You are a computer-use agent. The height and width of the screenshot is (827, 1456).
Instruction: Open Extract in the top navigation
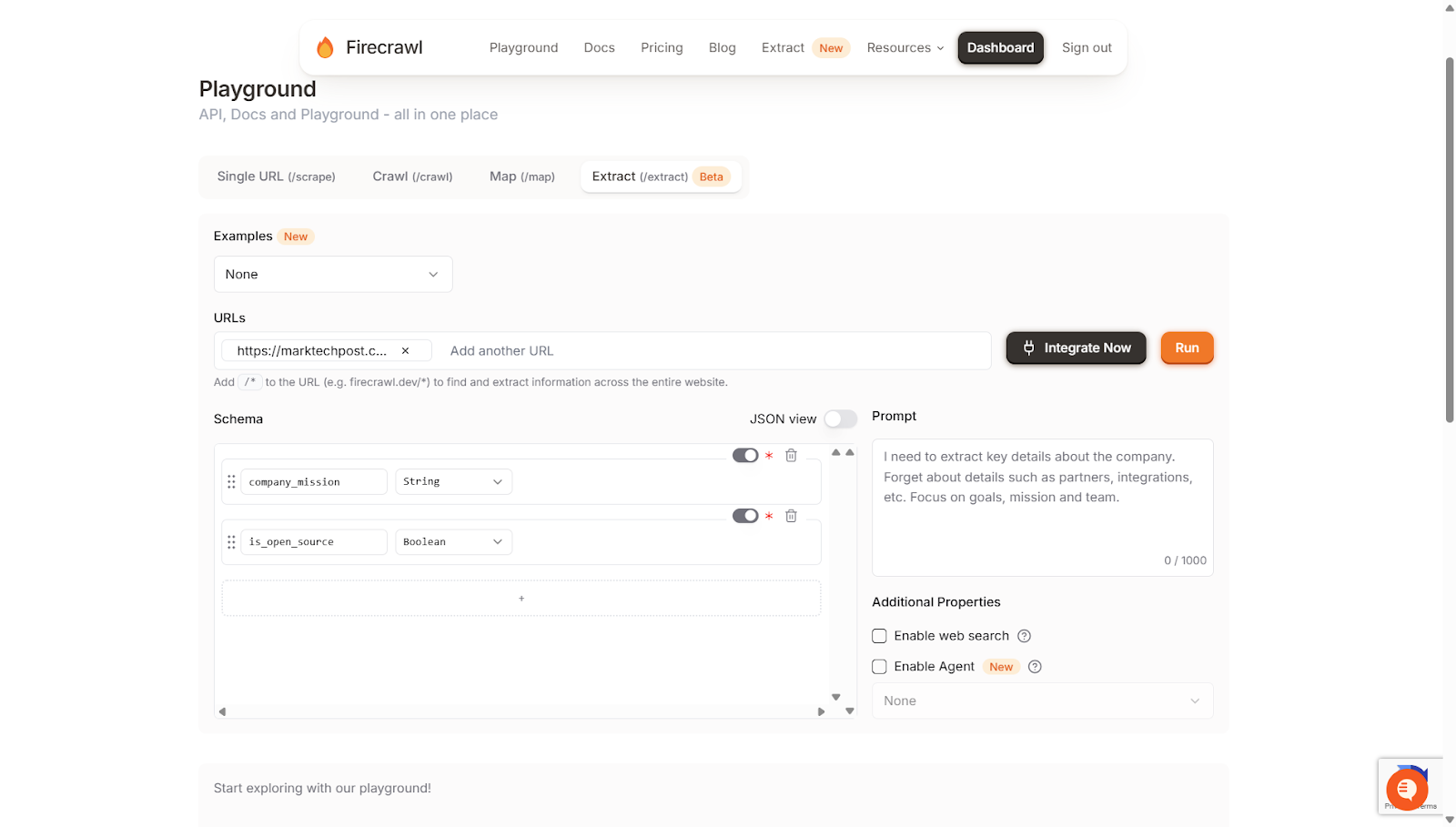(x=784, y=48)
